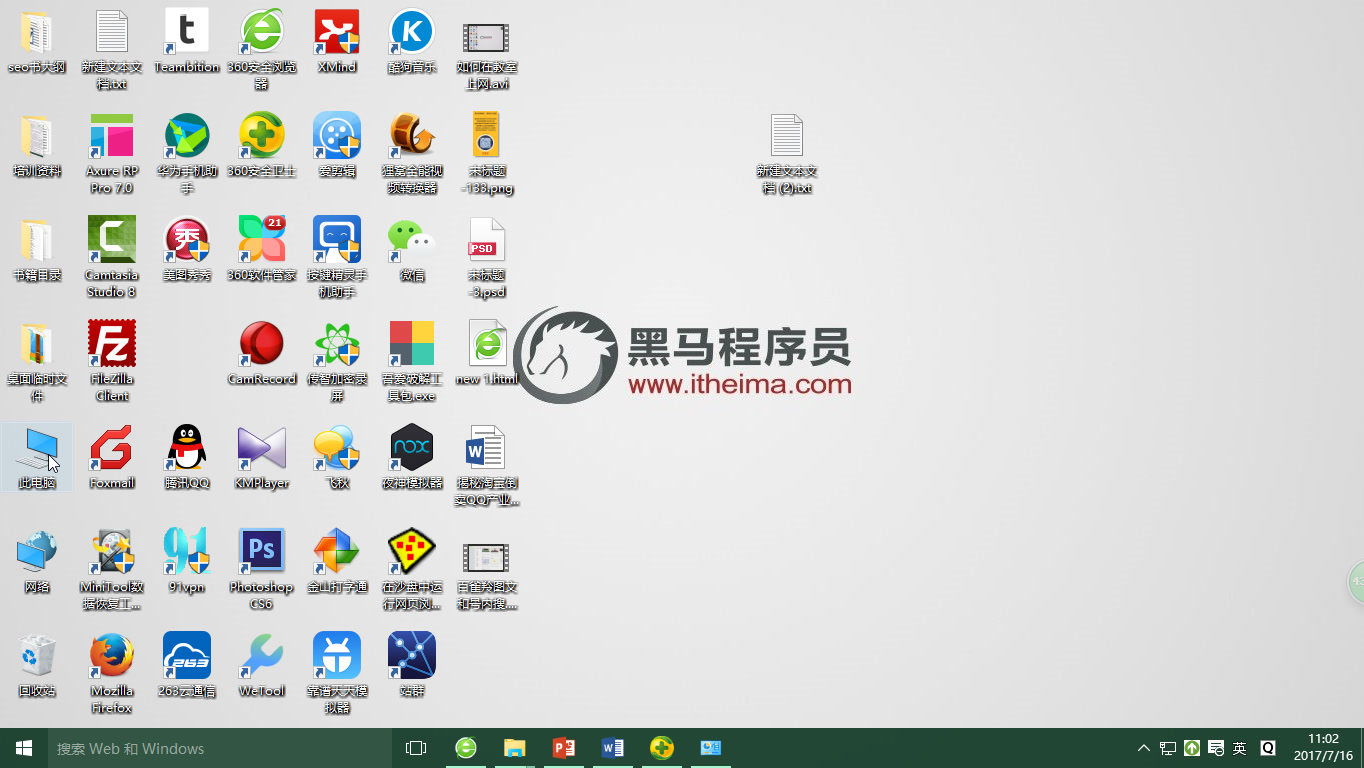This screenshot has height=768, width=1364.
Task: Select the new 1.html file
Action: coord(486,353)
